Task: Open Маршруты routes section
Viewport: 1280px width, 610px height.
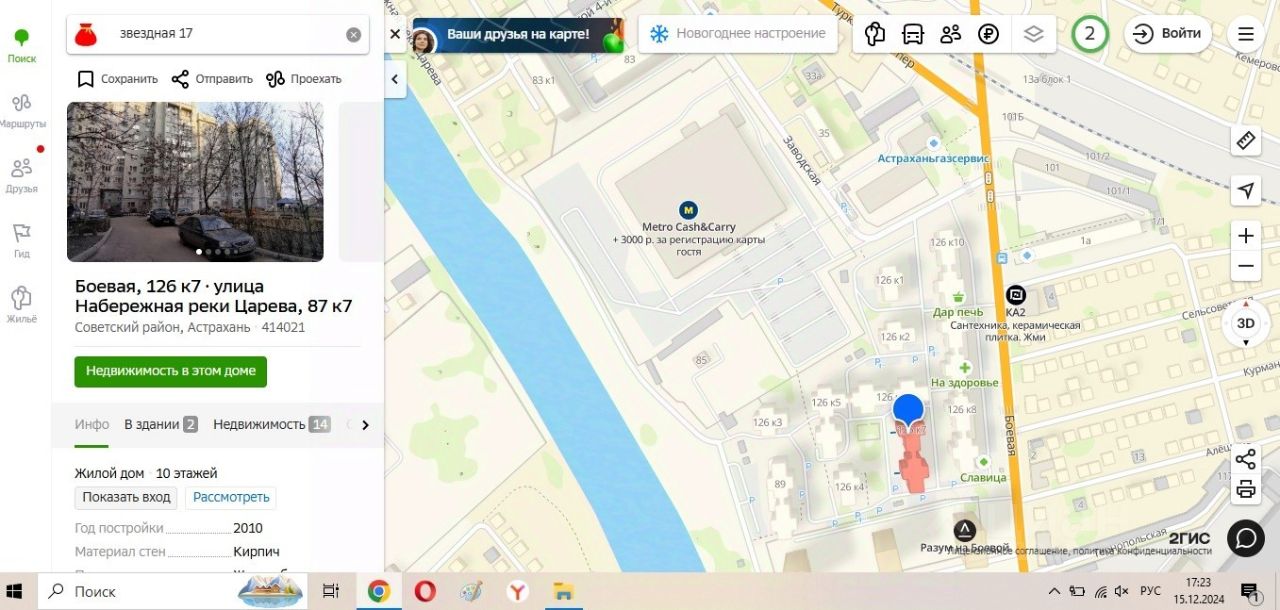Action: point(22,111)
